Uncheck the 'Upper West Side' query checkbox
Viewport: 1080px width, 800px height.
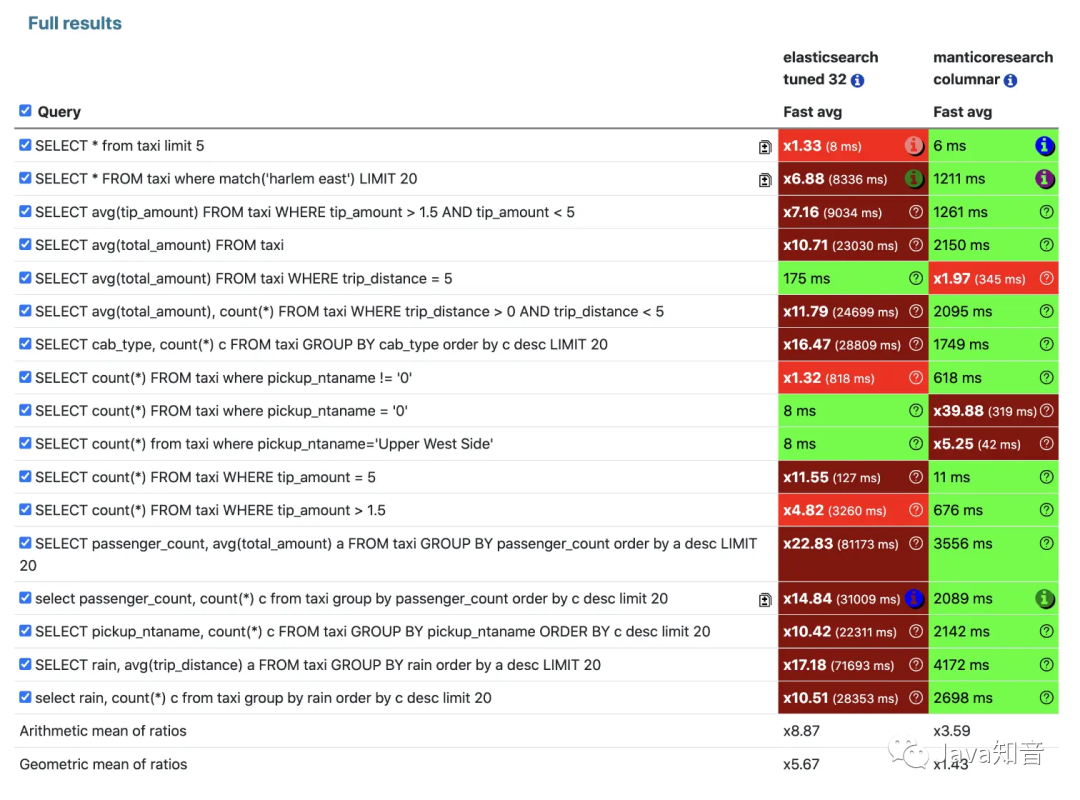[25, 443]
